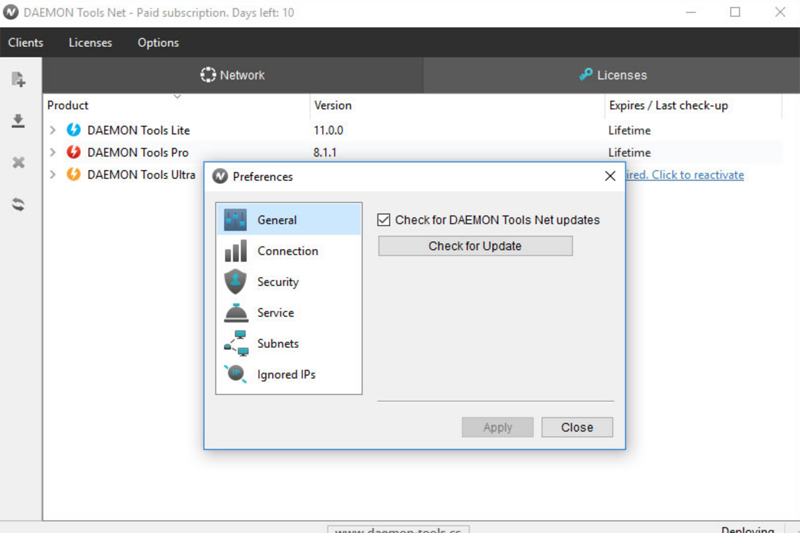Switch to the Network tab
This screenshot has height=533, width=800.
pos(233,75)
